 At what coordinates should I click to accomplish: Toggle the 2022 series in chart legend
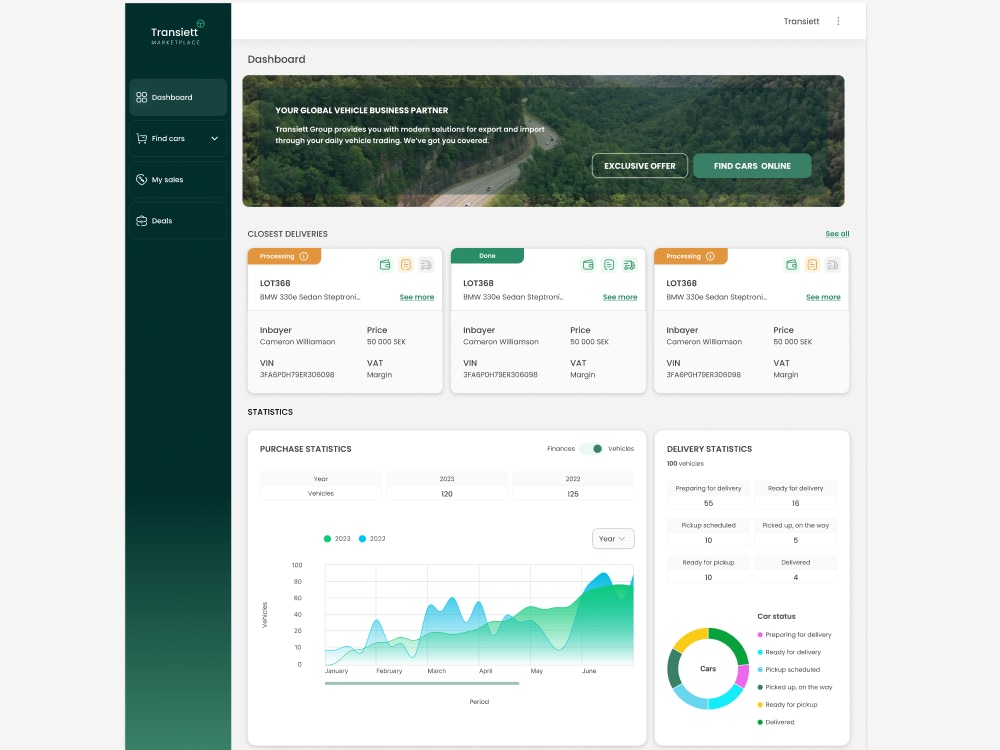[x=372, y=539]
